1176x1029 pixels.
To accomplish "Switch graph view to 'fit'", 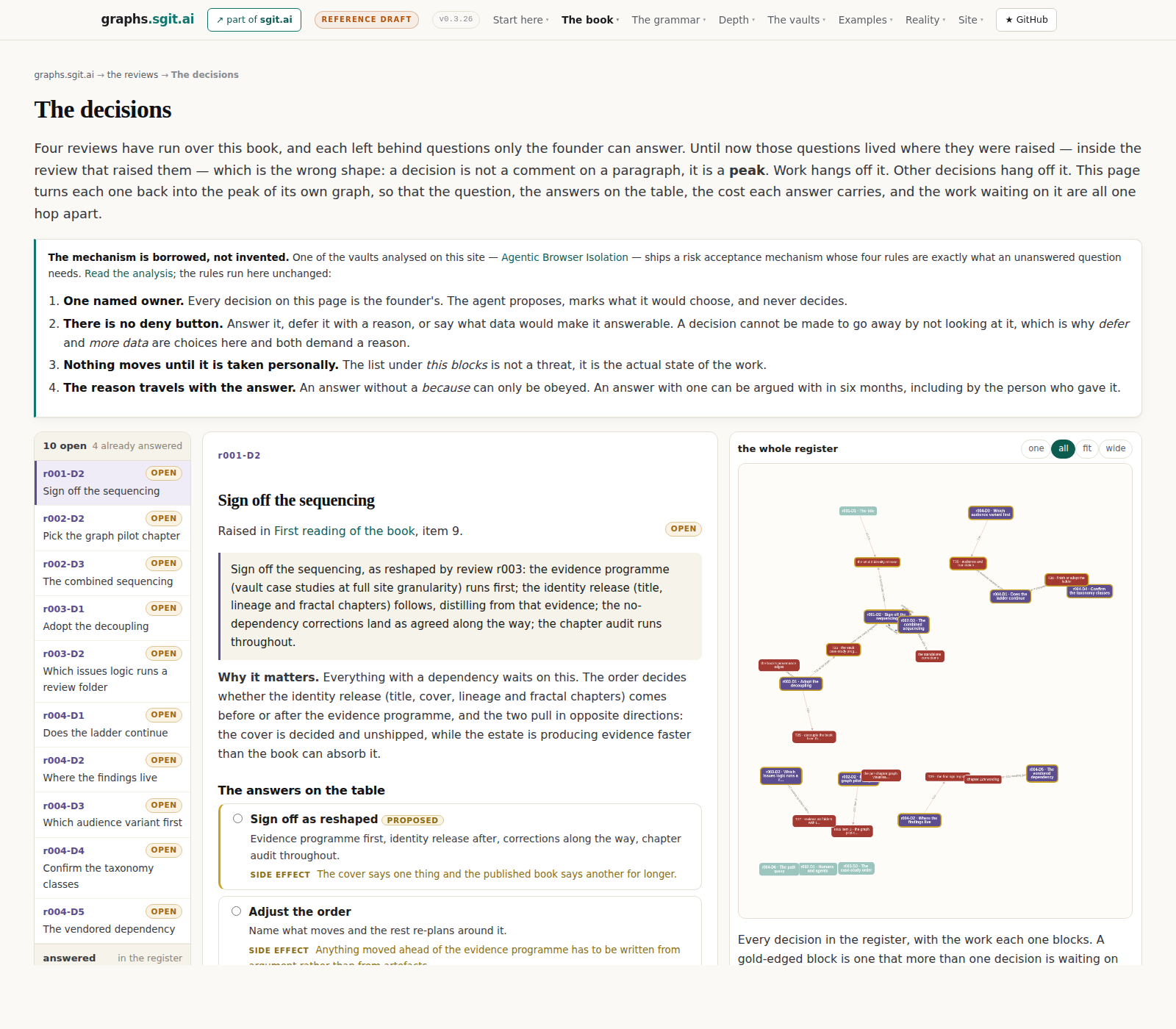I will pyautogui.click(x=1087, y=448).
